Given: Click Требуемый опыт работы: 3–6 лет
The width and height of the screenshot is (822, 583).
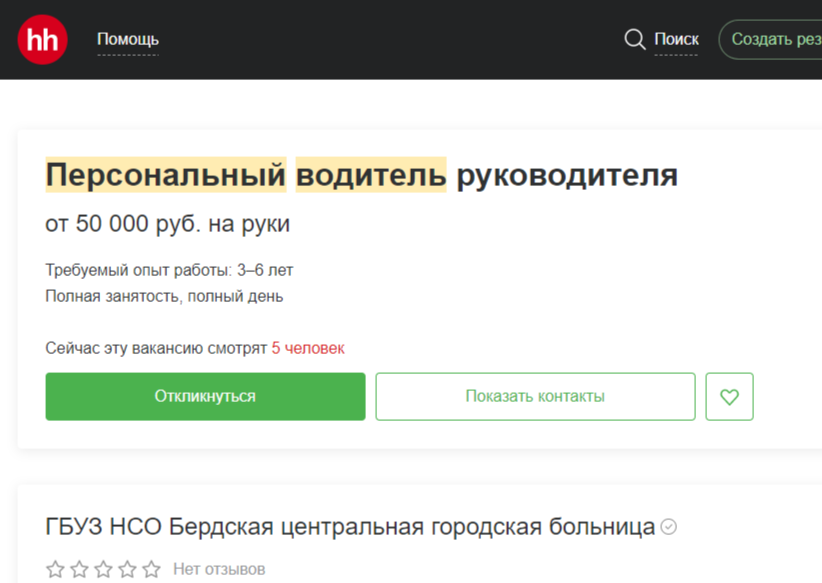Looking at the screenshot, I should point(169,270).
